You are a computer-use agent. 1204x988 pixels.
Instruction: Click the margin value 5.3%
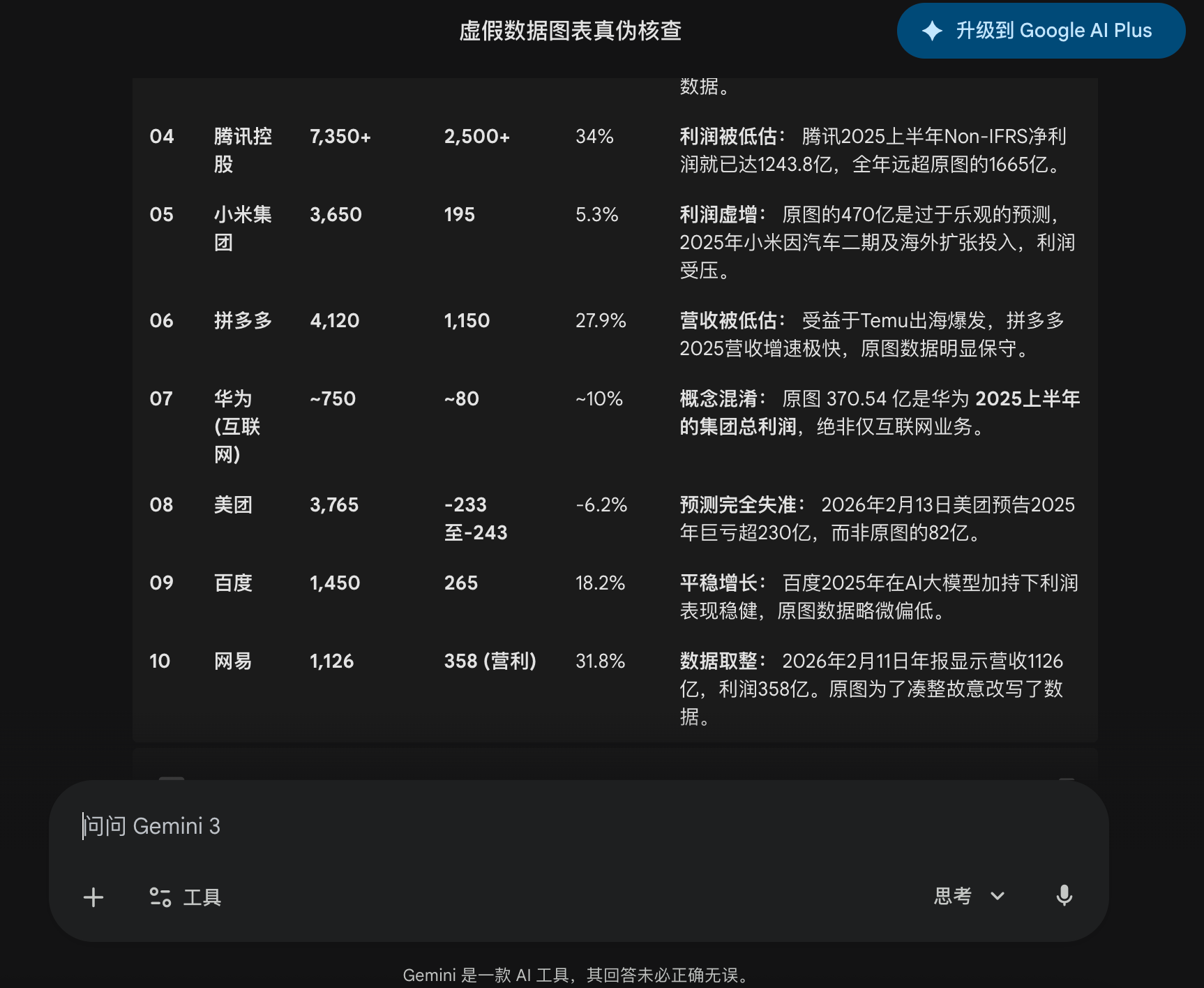click(x=597, y=214)
